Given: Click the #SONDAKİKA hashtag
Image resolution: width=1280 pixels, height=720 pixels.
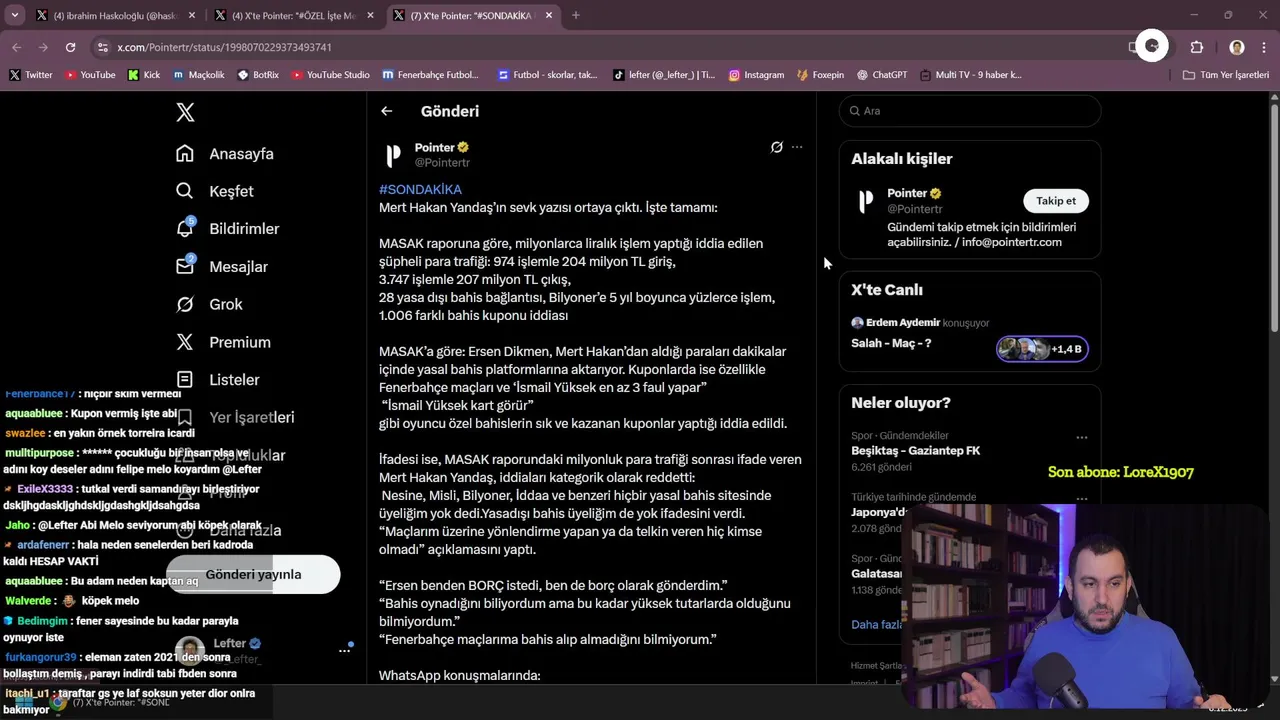Looking at the screenshot, I should point(420,189).
